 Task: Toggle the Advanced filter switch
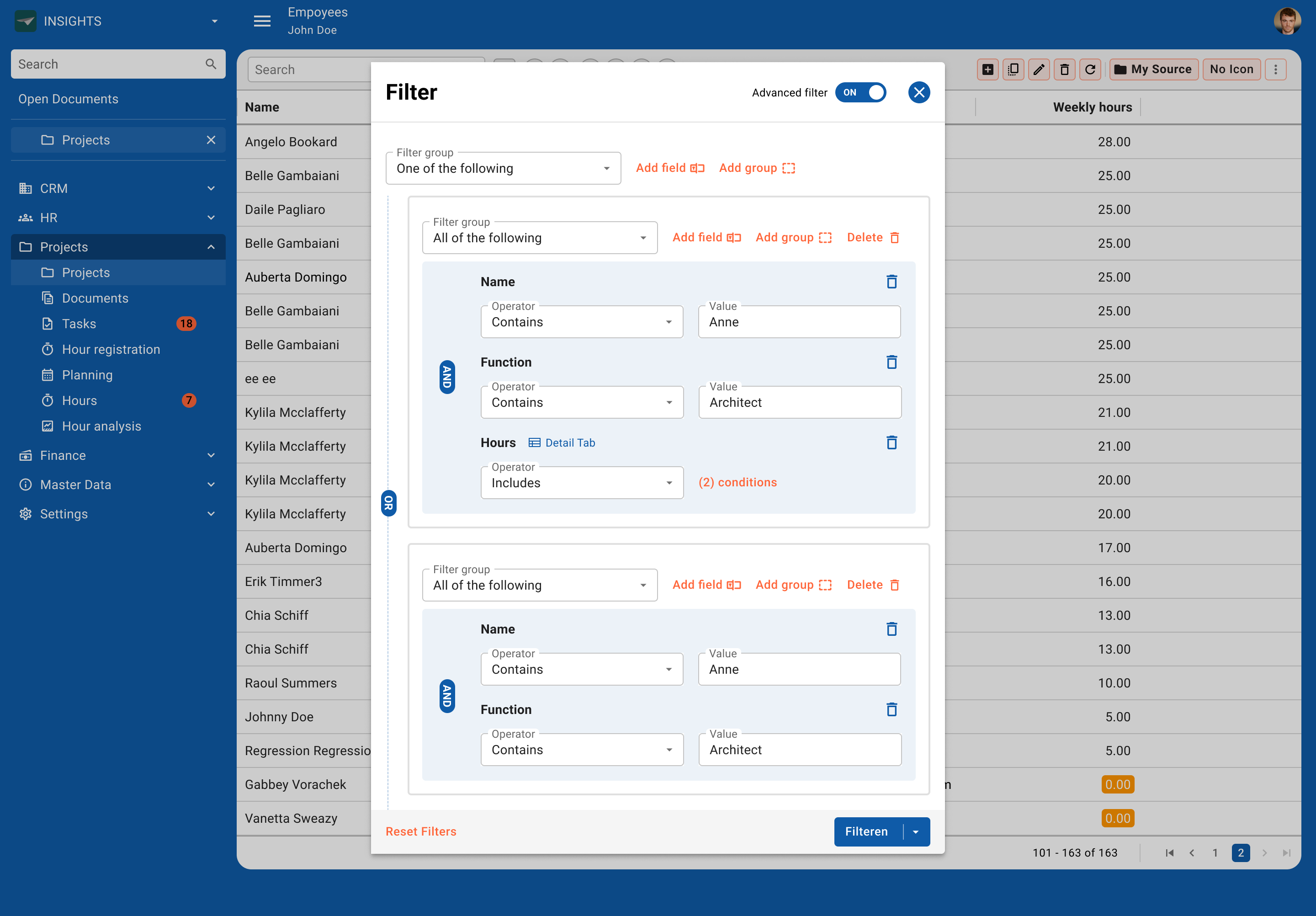pos(860,92)
